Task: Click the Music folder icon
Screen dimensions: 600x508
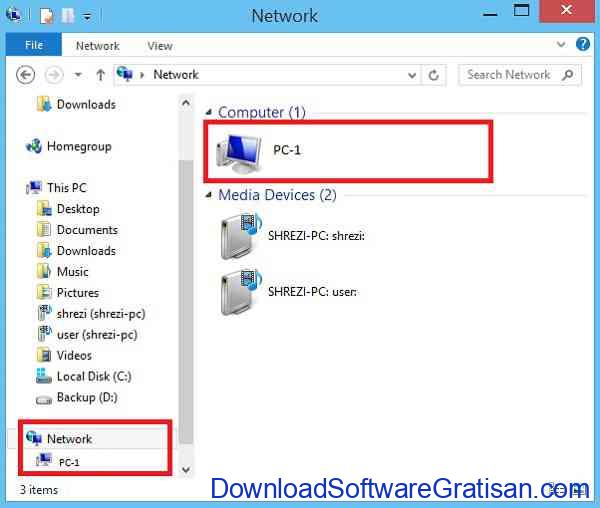Action: [44, 272]
